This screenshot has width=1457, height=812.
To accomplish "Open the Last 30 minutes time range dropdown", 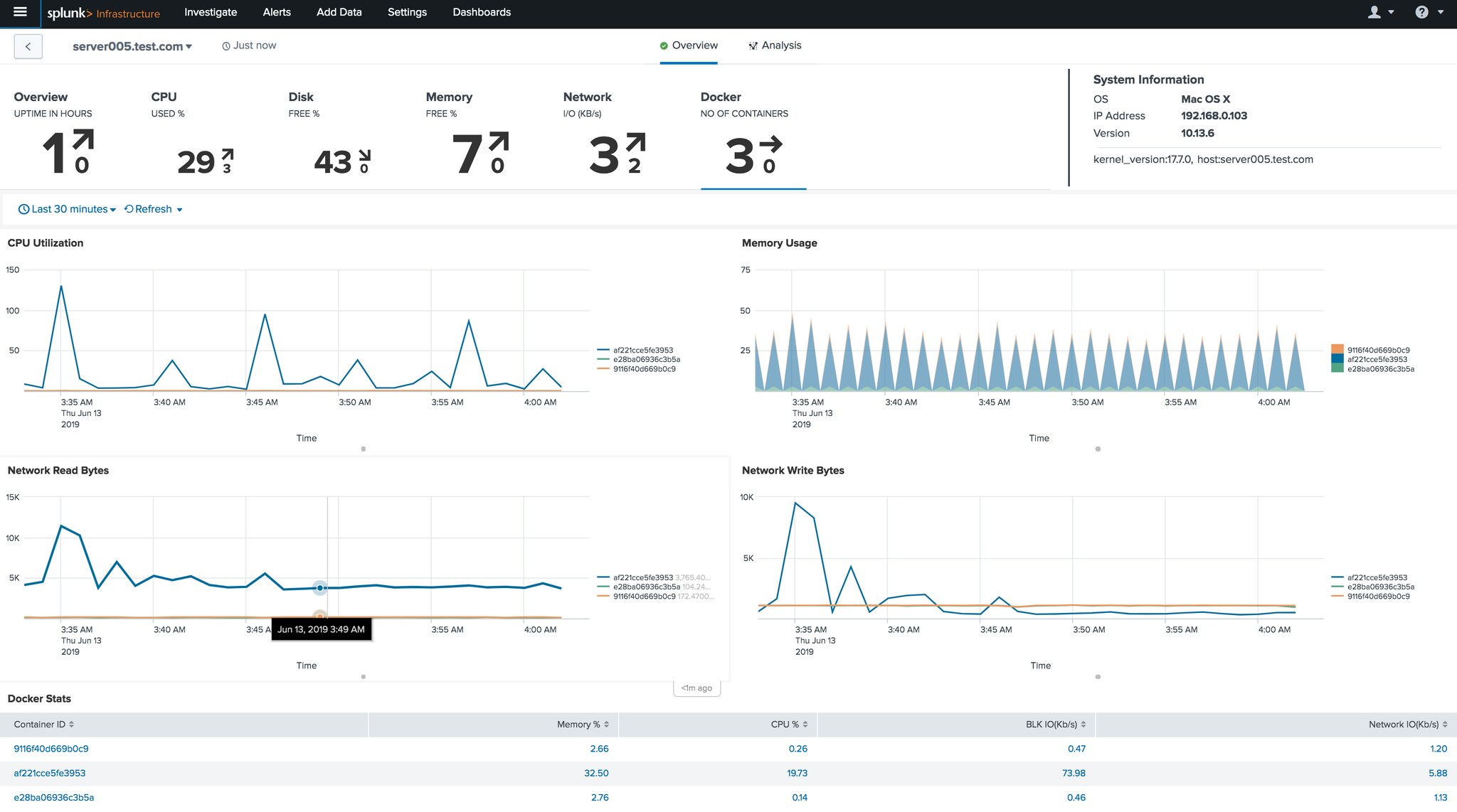I will (70, 209).
